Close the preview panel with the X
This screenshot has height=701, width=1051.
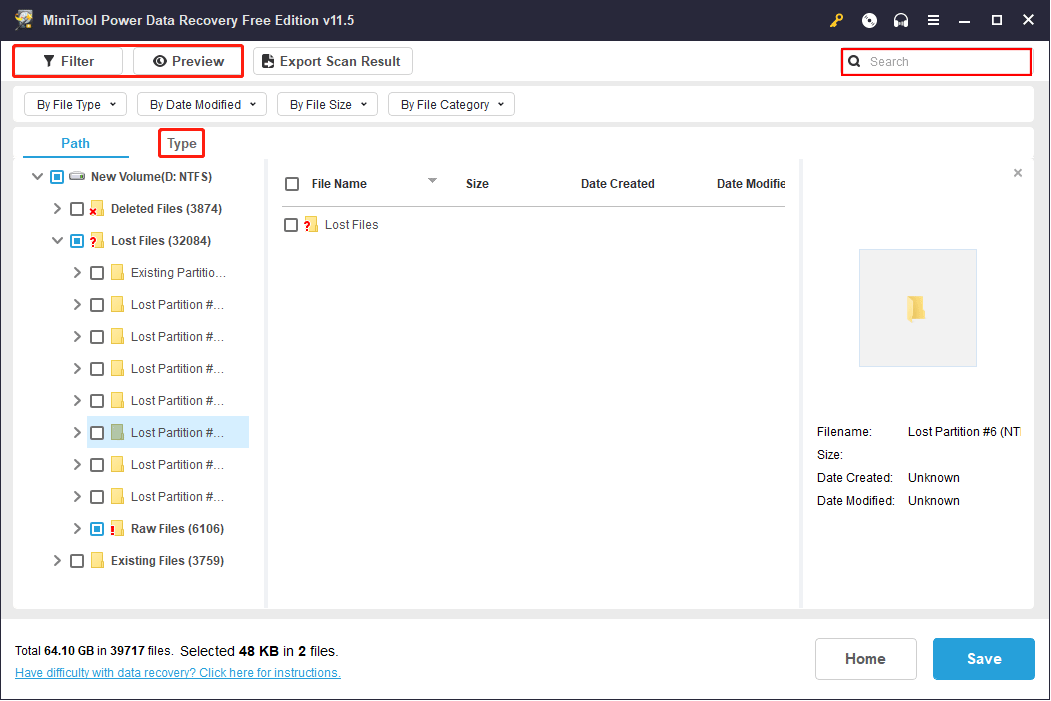pos(1017,173)
